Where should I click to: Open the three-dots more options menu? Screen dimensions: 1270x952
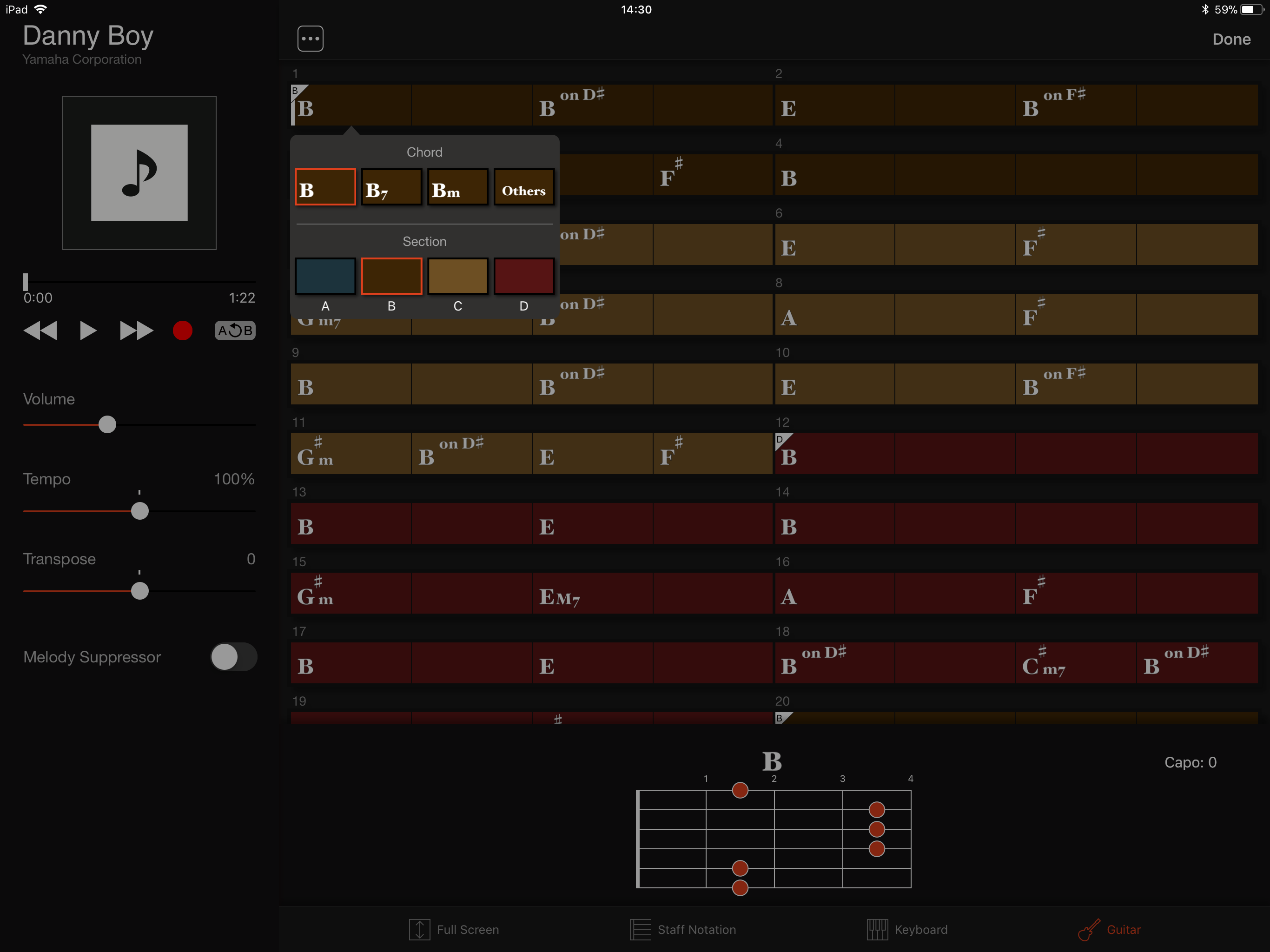310,39
